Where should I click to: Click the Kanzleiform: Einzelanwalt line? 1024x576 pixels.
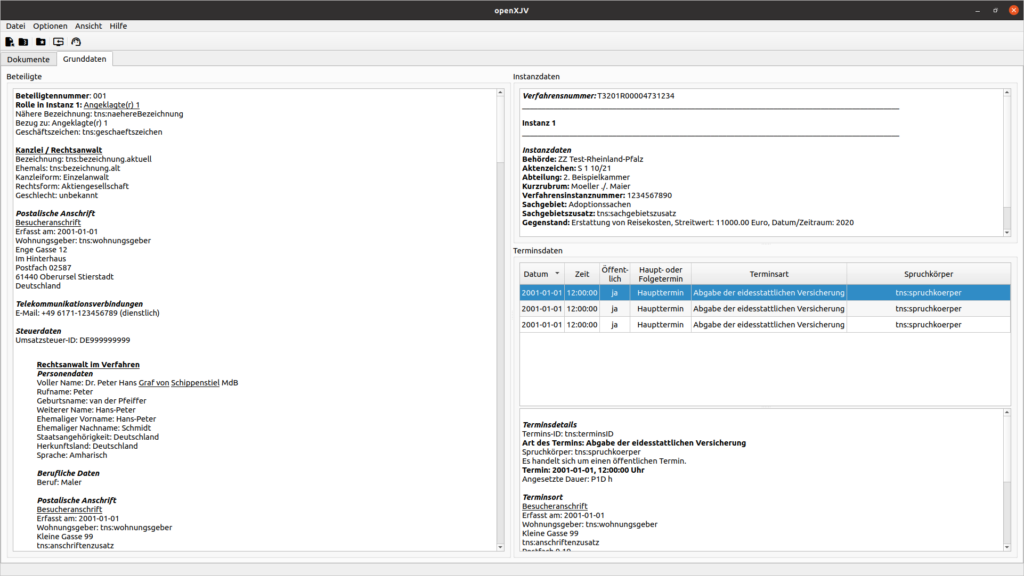(x=62, y=178)
